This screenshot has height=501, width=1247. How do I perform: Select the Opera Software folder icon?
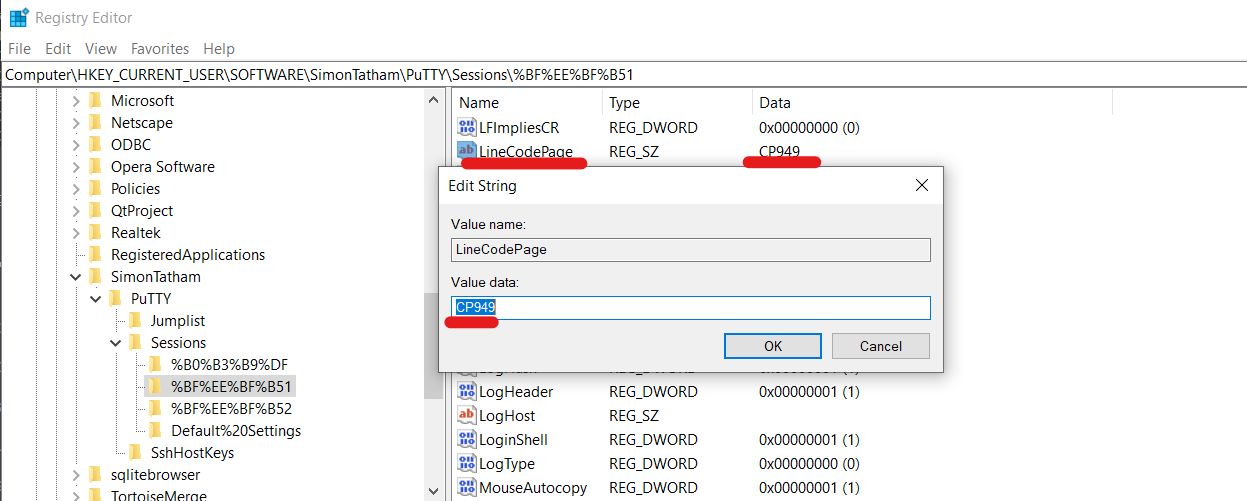coord(96,167)
